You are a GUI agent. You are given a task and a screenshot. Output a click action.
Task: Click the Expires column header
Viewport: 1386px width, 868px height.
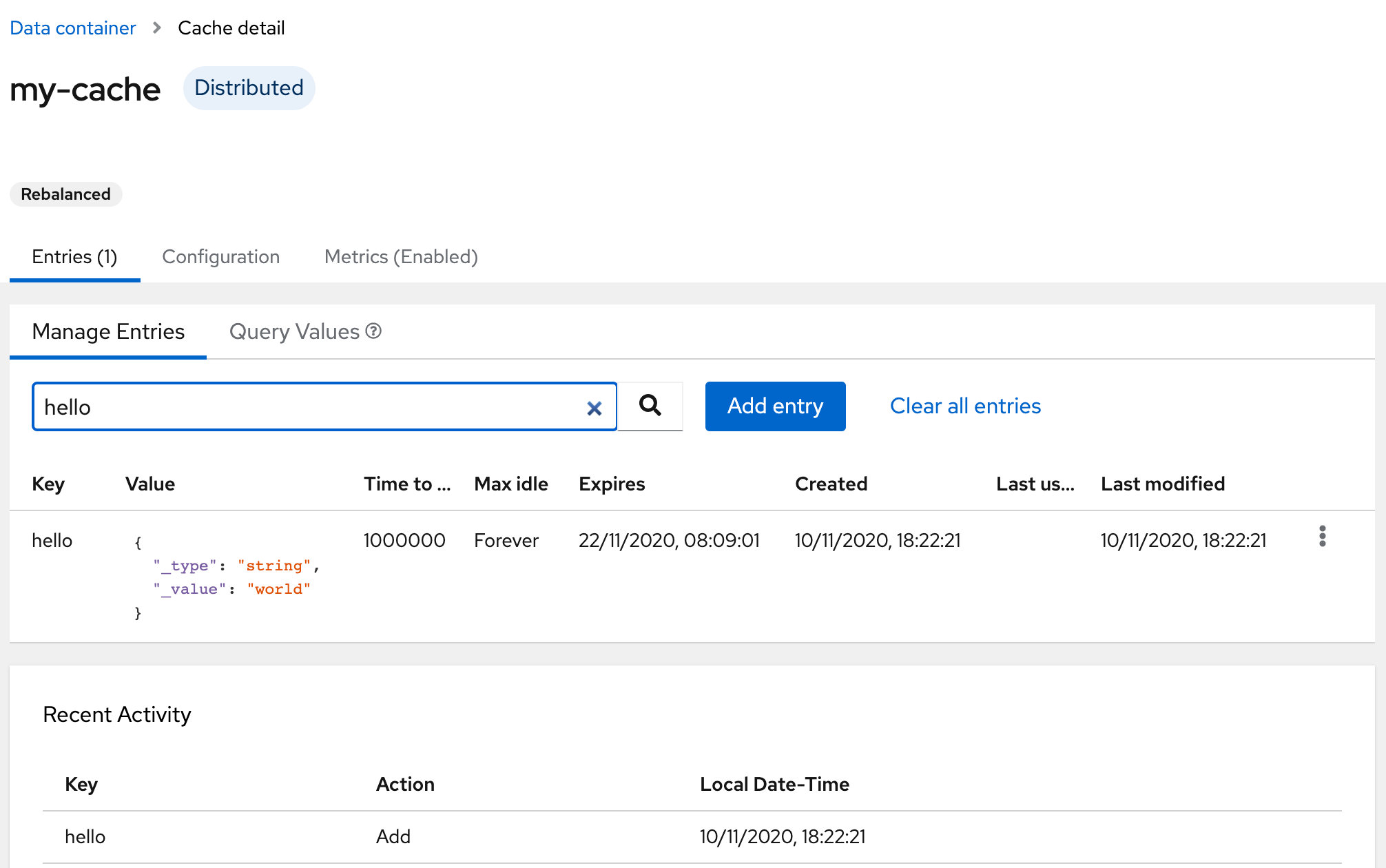[611, 484]
